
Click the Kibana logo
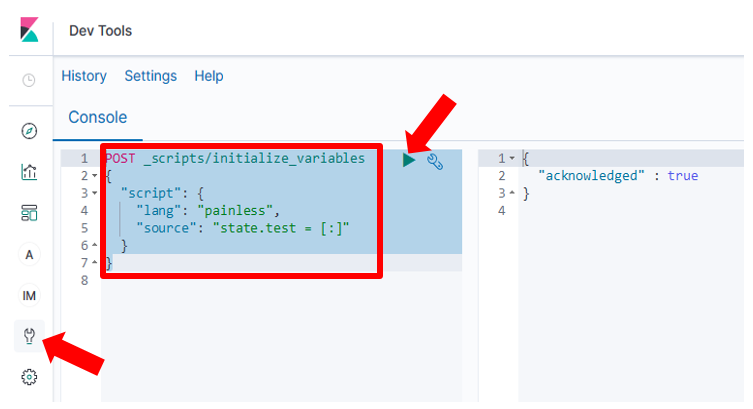coord(29,30)
